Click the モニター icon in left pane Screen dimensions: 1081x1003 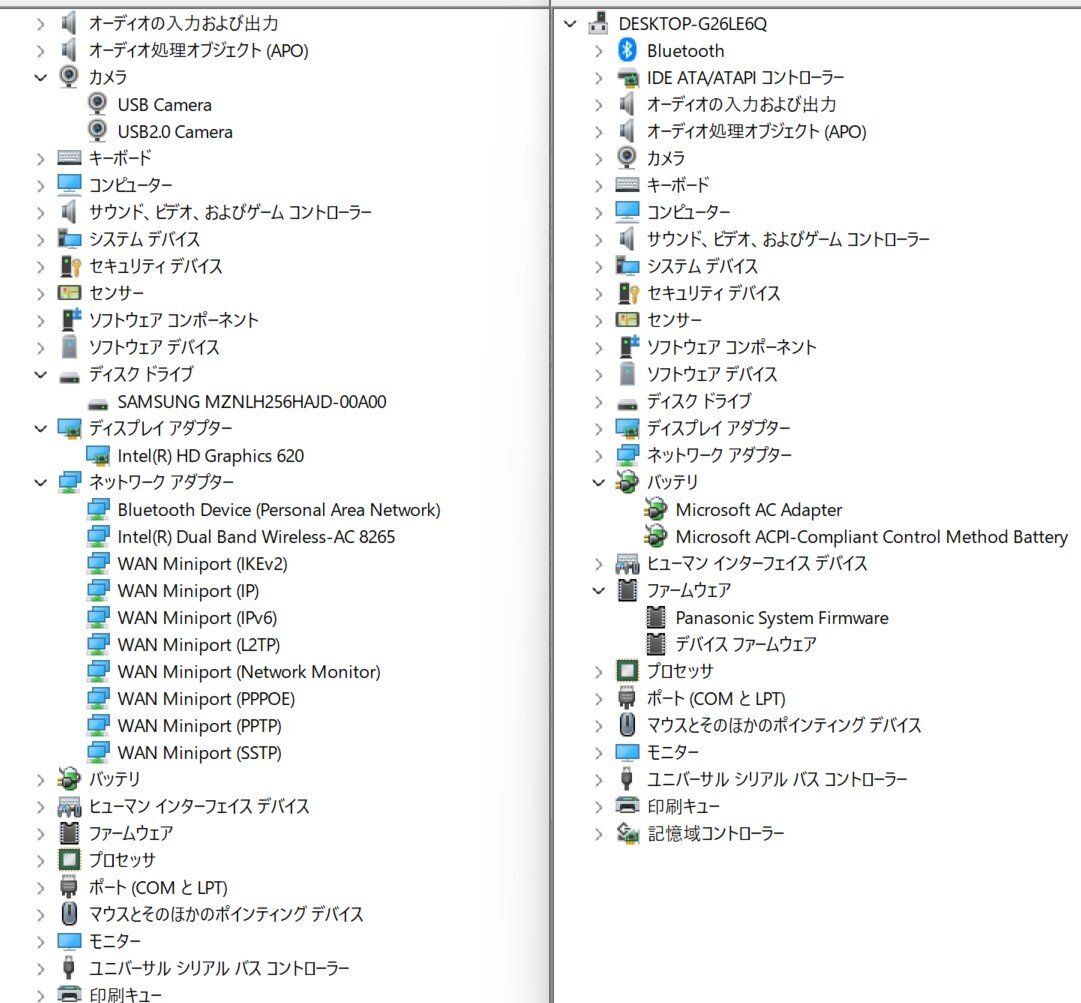point(70,941)
